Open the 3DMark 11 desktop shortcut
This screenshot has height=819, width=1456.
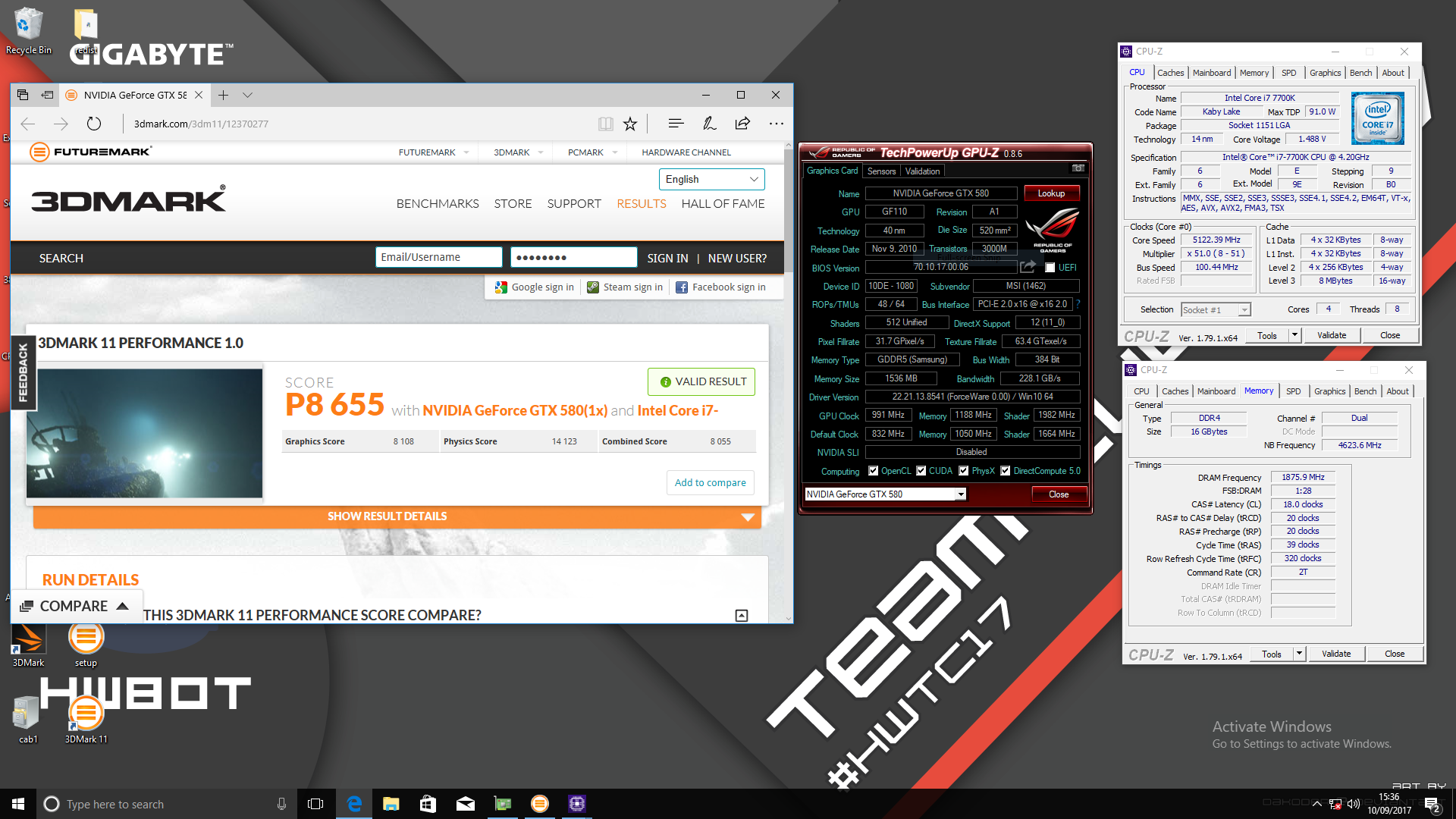86,720
